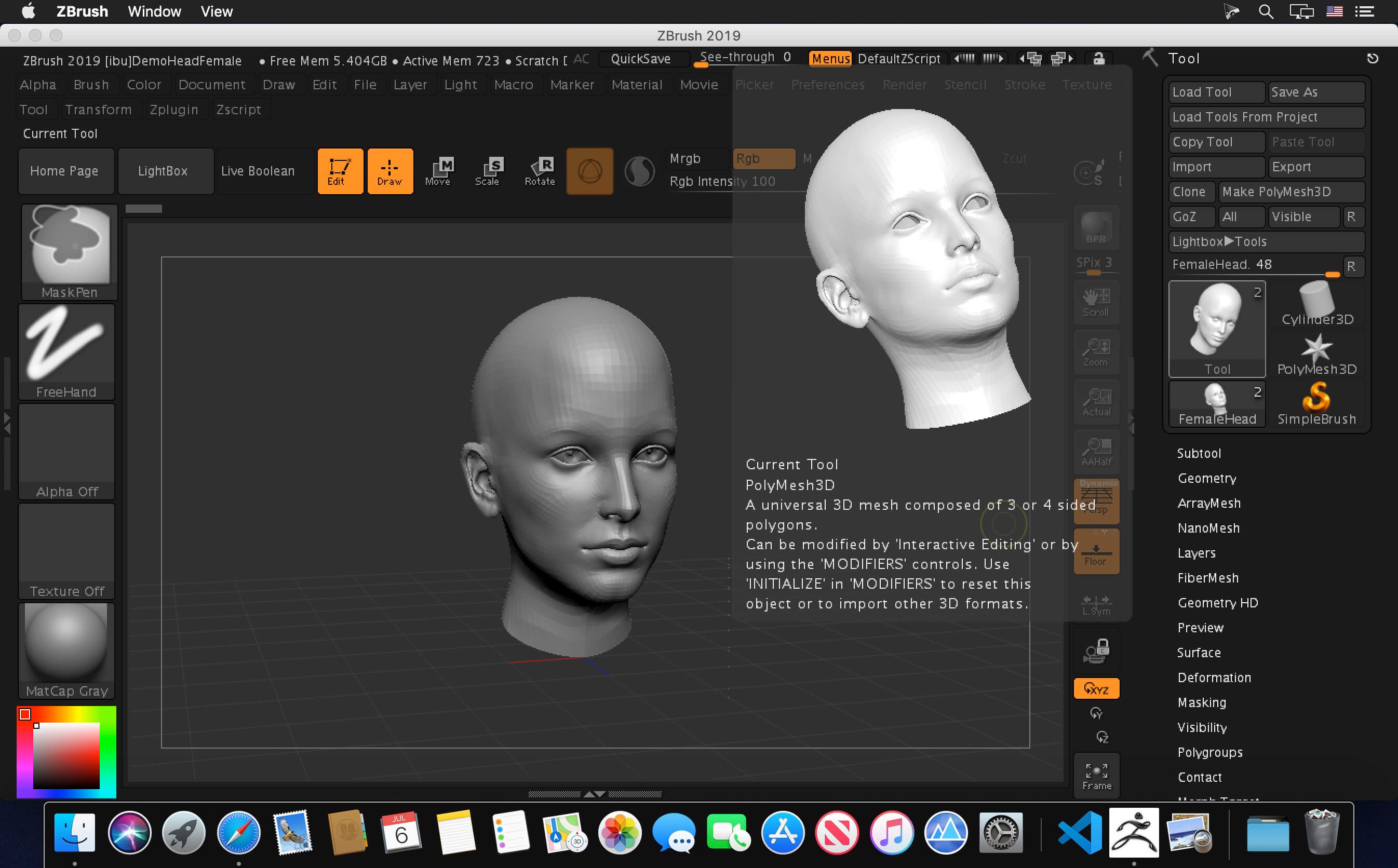Open Visual Studio Code from the Dock
The image size is (1398, 868).
tap(1080, 832)
